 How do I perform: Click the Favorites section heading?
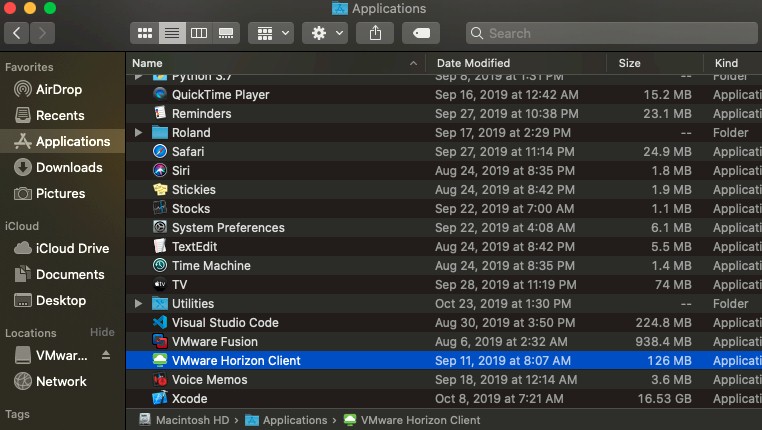pyautogui.click(x=29, y=67)
